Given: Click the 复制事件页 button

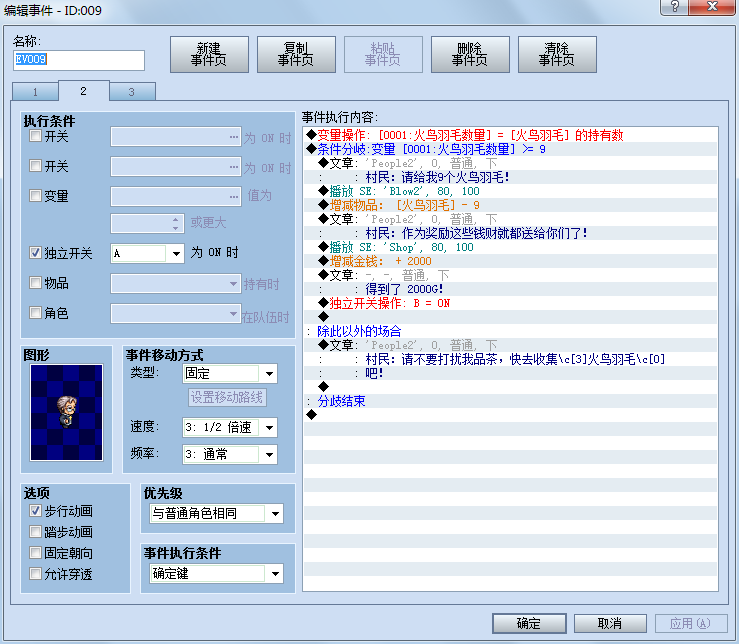Looking at the screenshot, I should (x=296, y=55).
